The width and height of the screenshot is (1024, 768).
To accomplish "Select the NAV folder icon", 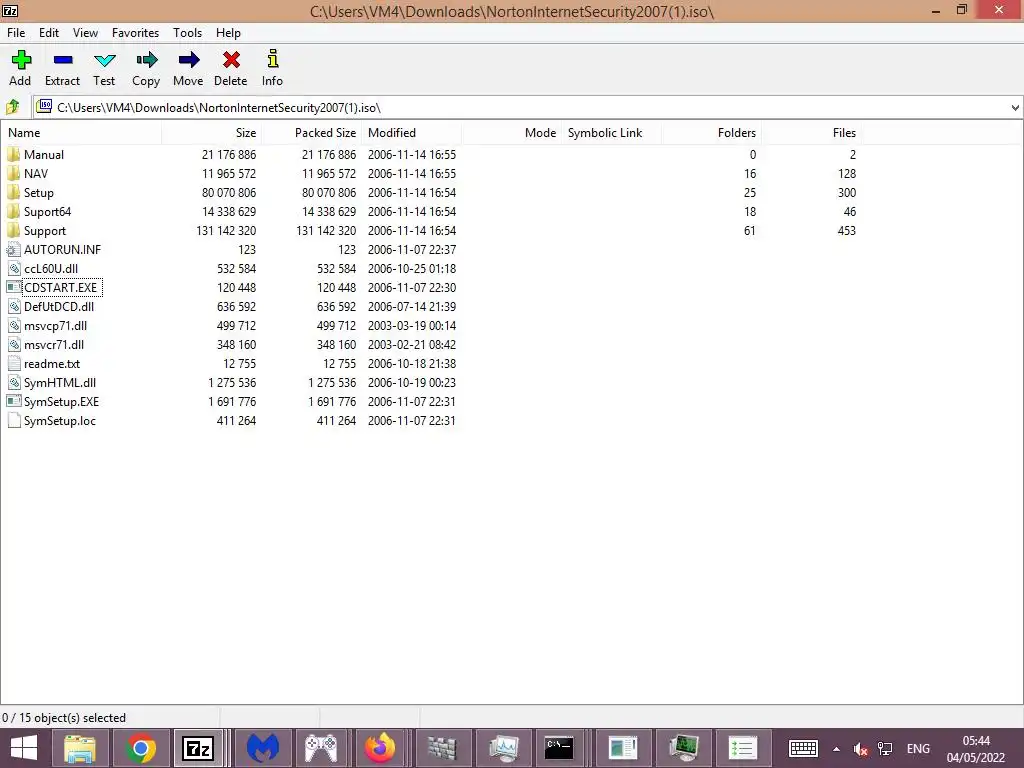I will coord(13,174).
